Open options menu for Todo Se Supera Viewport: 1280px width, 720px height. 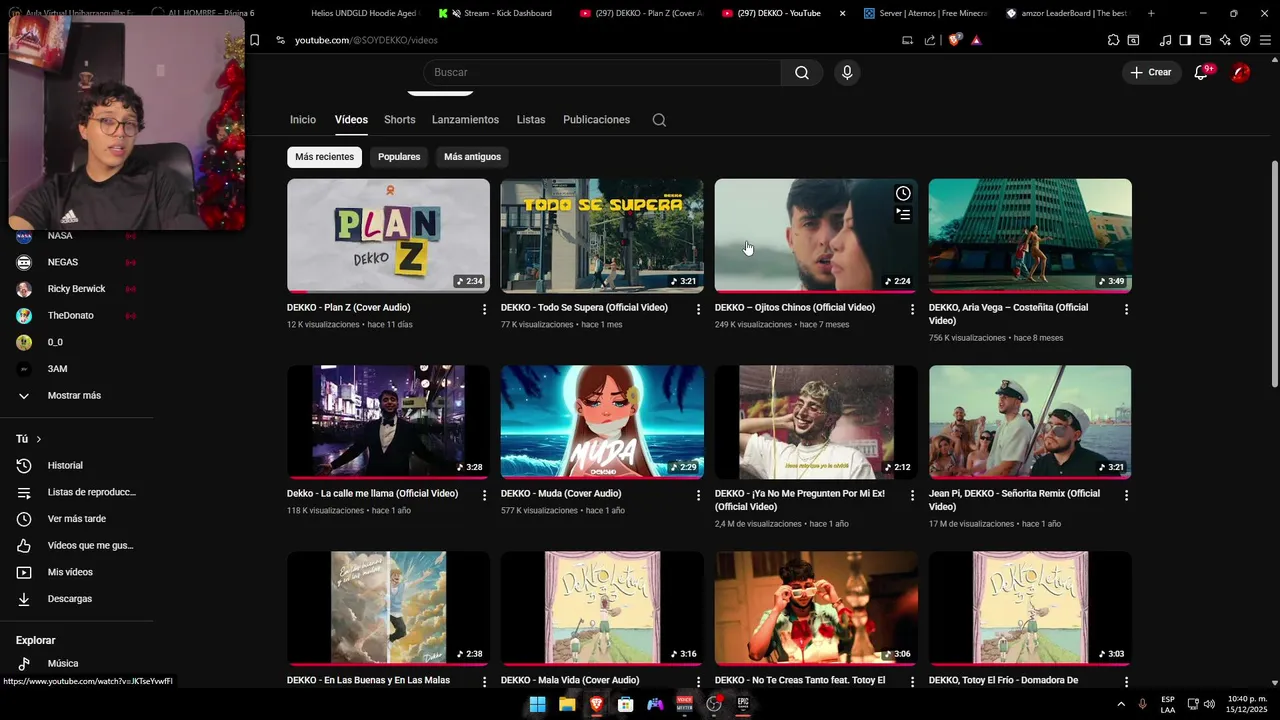(x=698, y=309)
